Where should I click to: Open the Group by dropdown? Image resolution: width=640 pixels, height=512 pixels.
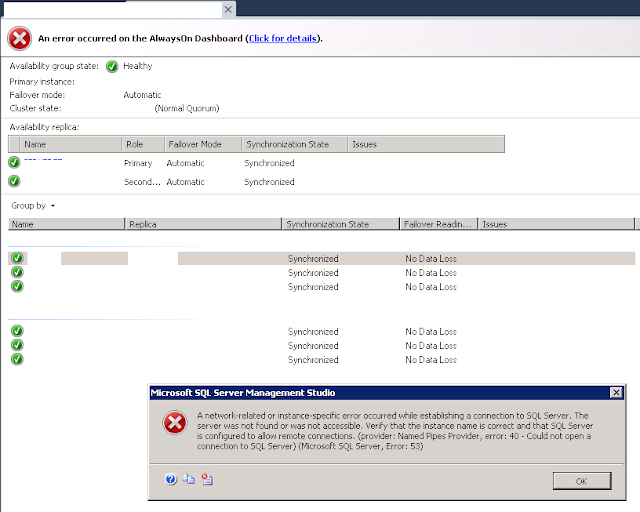click(33, 206)
